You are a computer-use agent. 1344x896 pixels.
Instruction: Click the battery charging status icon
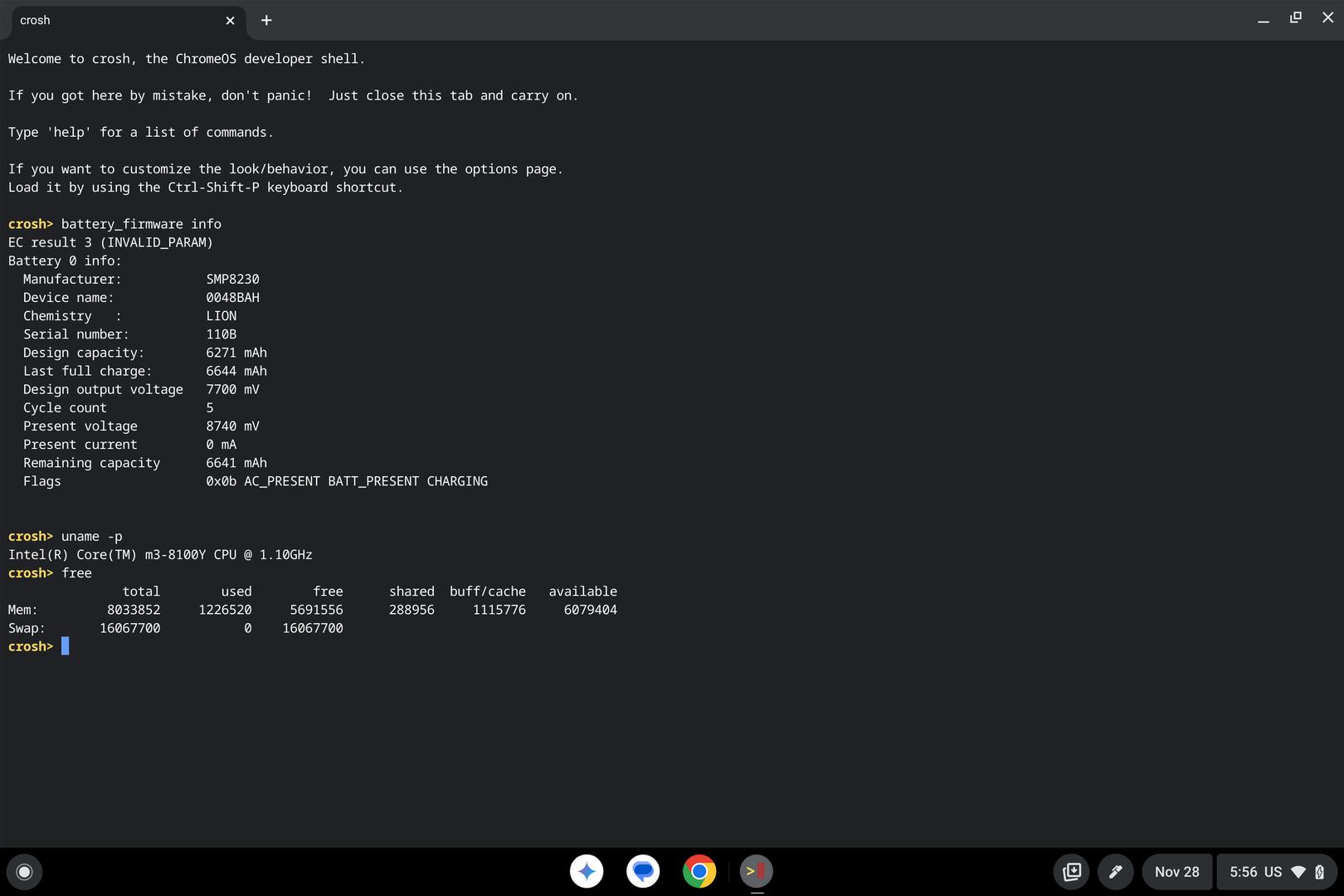point(1319,872)
